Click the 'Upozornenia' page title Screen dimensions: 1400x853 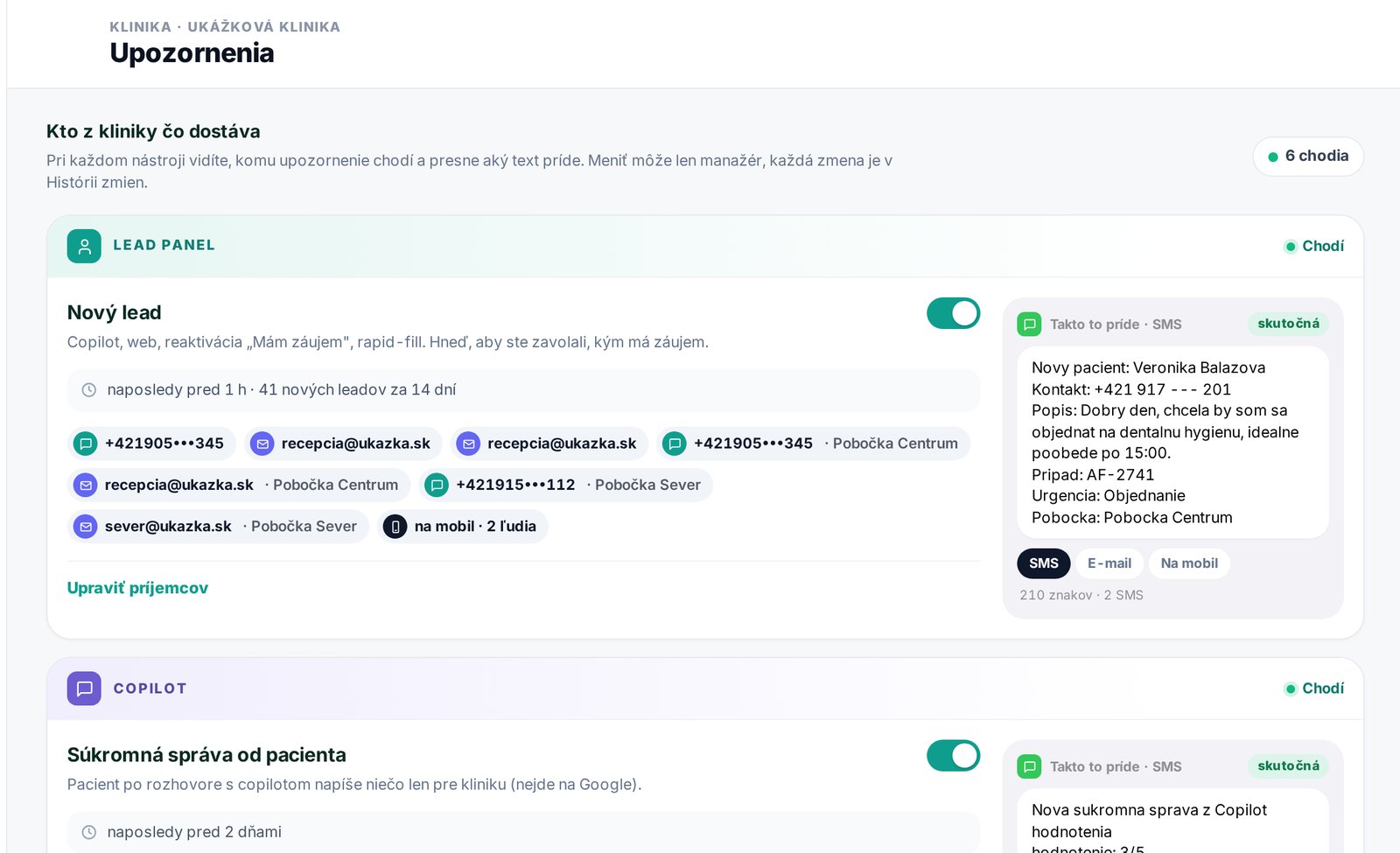pos(192,53)
